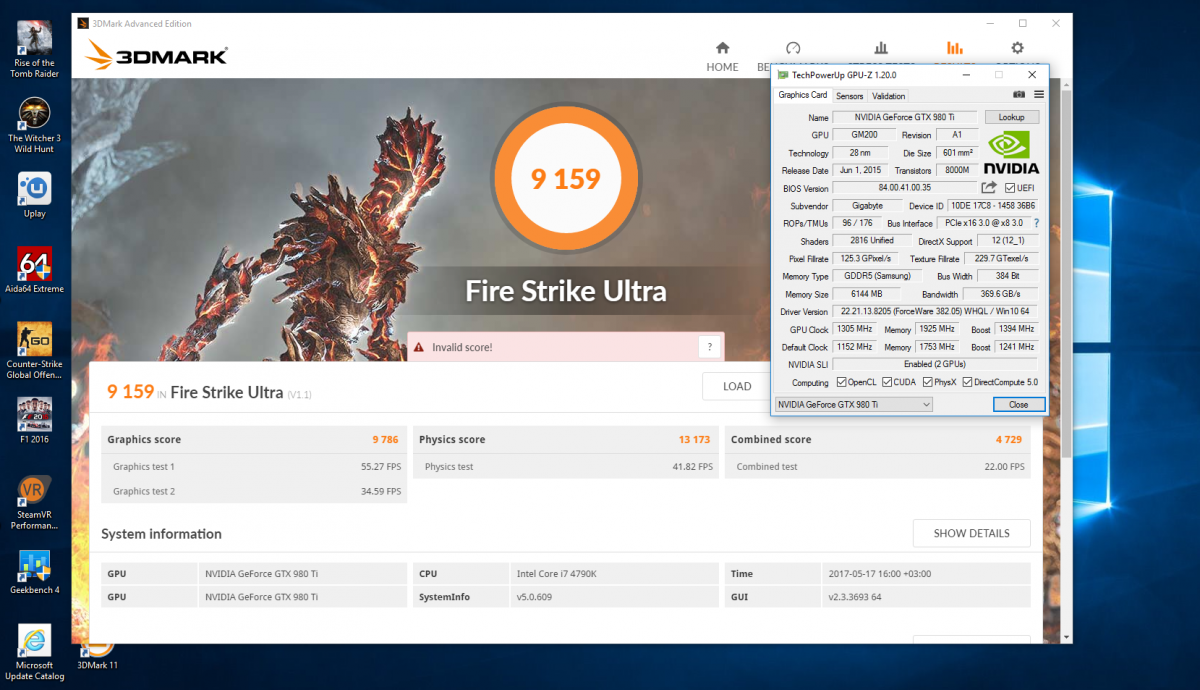Go to the 3DMark HOME tab
The width and height of the screenshot is (1200, 690).
coord(722,57)
